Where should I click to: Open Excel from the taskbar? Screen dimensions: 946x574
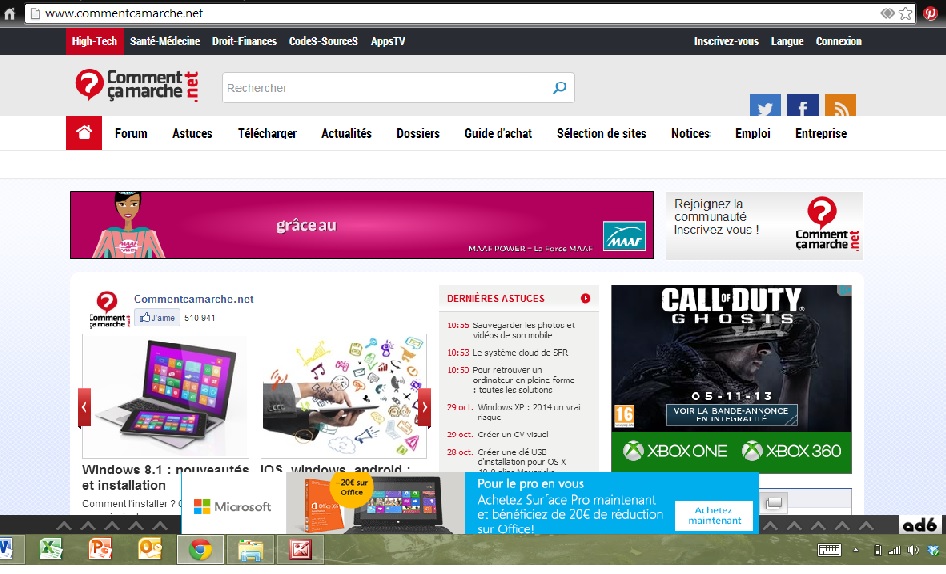[x=52, y=549]
